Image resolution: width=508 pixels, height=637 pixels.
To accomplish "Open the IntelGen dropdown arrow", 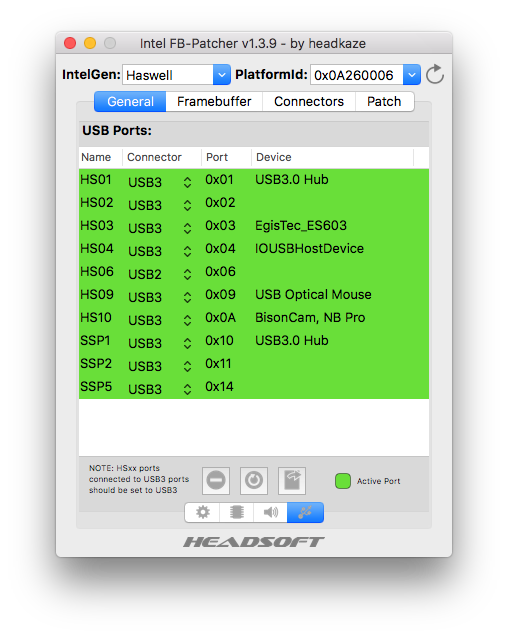I will (221, 75).
